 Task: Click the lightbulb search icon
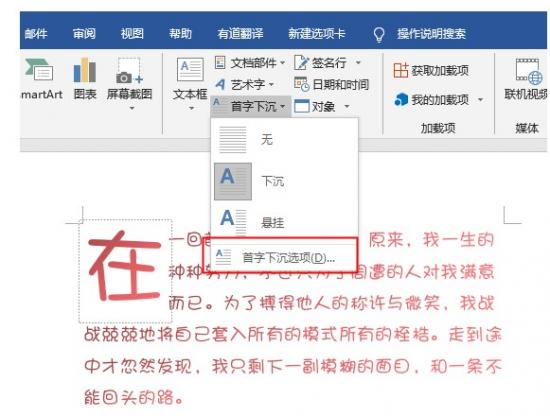click(379, 34)
